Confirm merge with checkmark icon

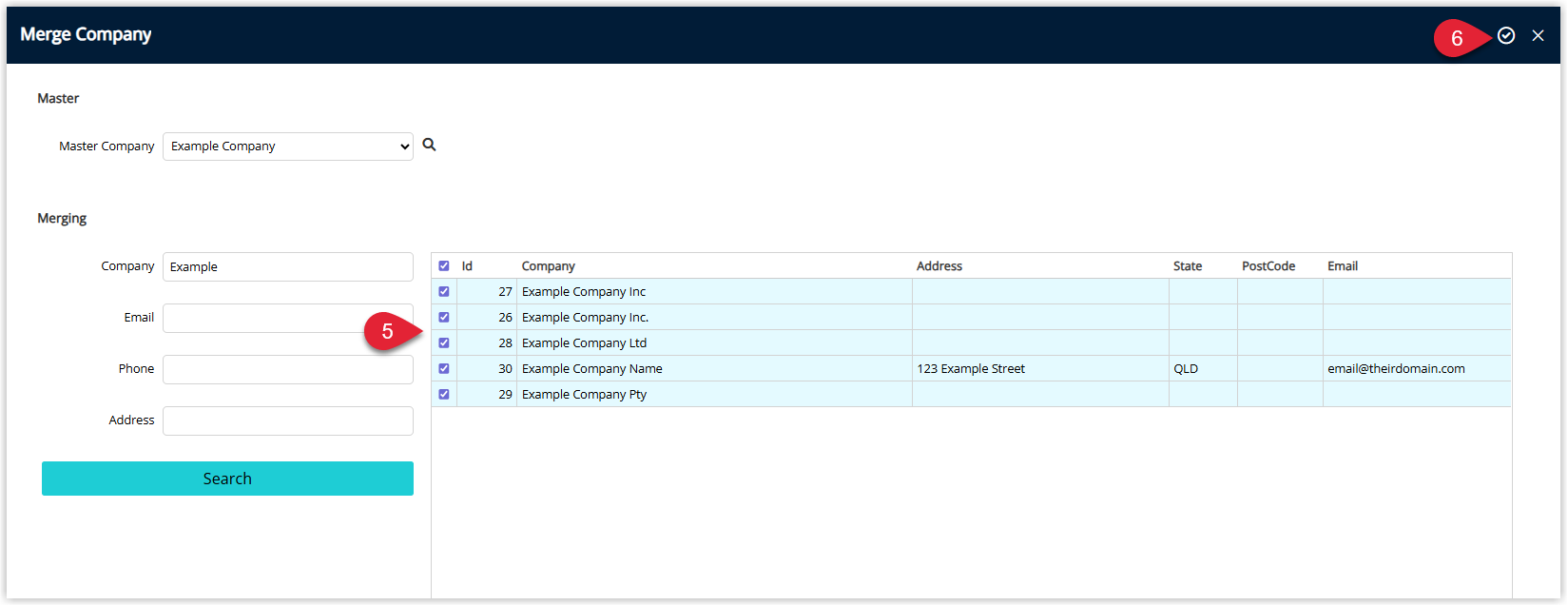point(1506,35)
